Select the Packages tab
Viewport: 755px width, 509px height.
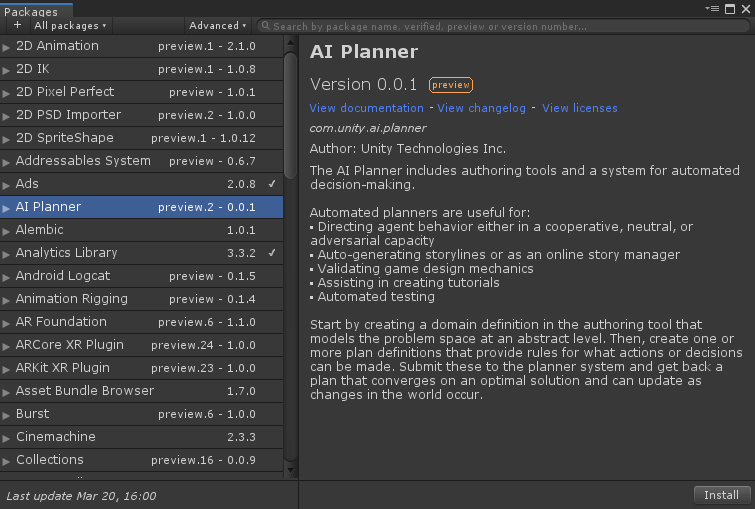37,11
